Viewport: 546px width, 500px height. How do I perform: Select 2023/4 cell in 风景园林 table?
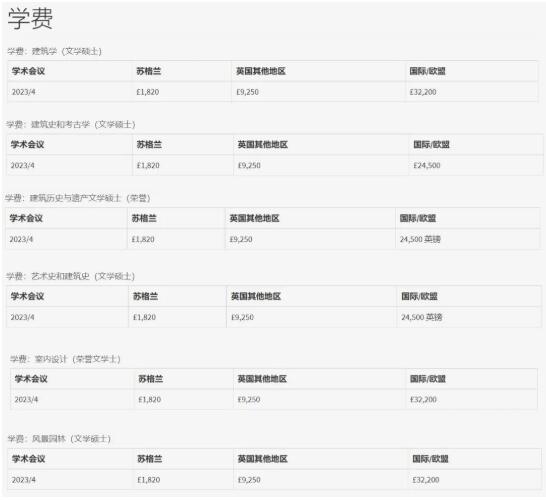(24, 480)
